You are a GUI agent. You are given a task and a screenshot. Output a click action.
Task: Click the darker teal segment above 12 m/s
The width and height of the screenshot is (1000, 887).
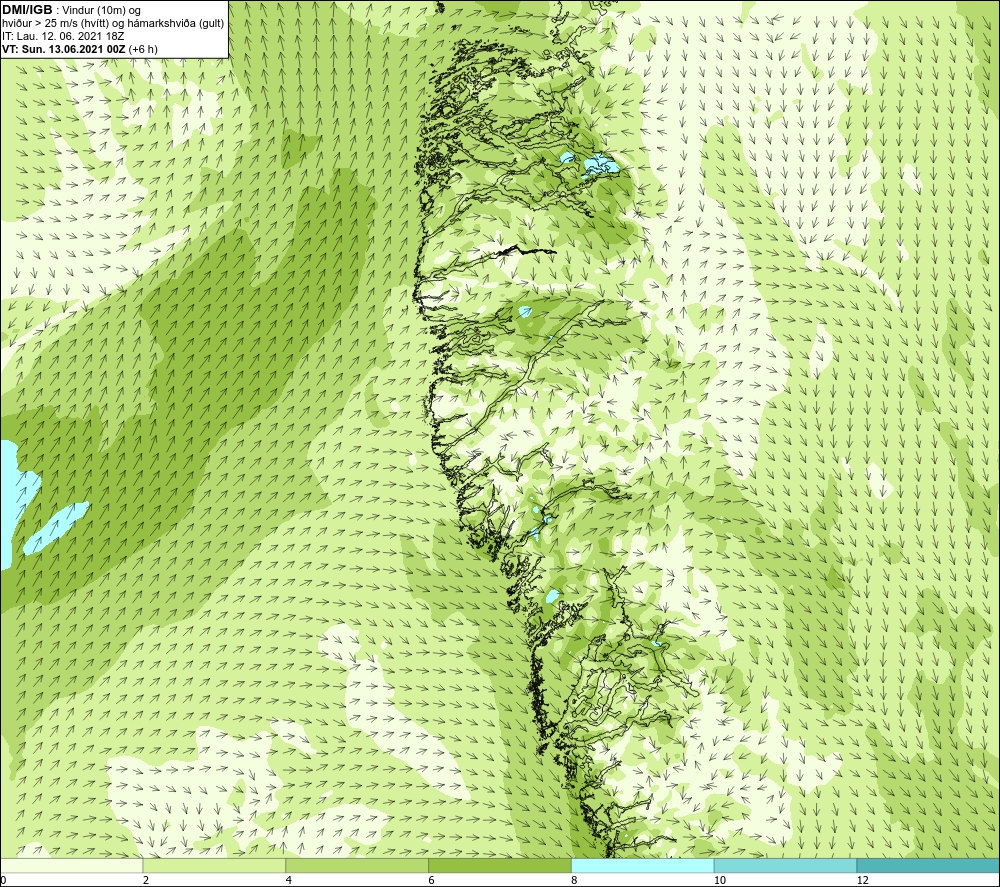point(929,865)
